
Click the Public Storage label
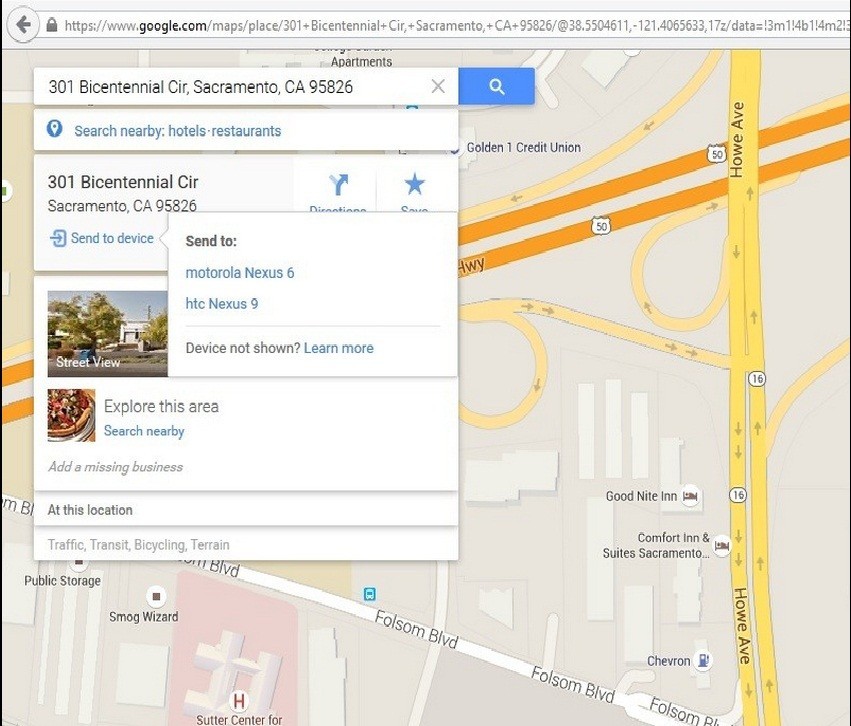point(62,581)
